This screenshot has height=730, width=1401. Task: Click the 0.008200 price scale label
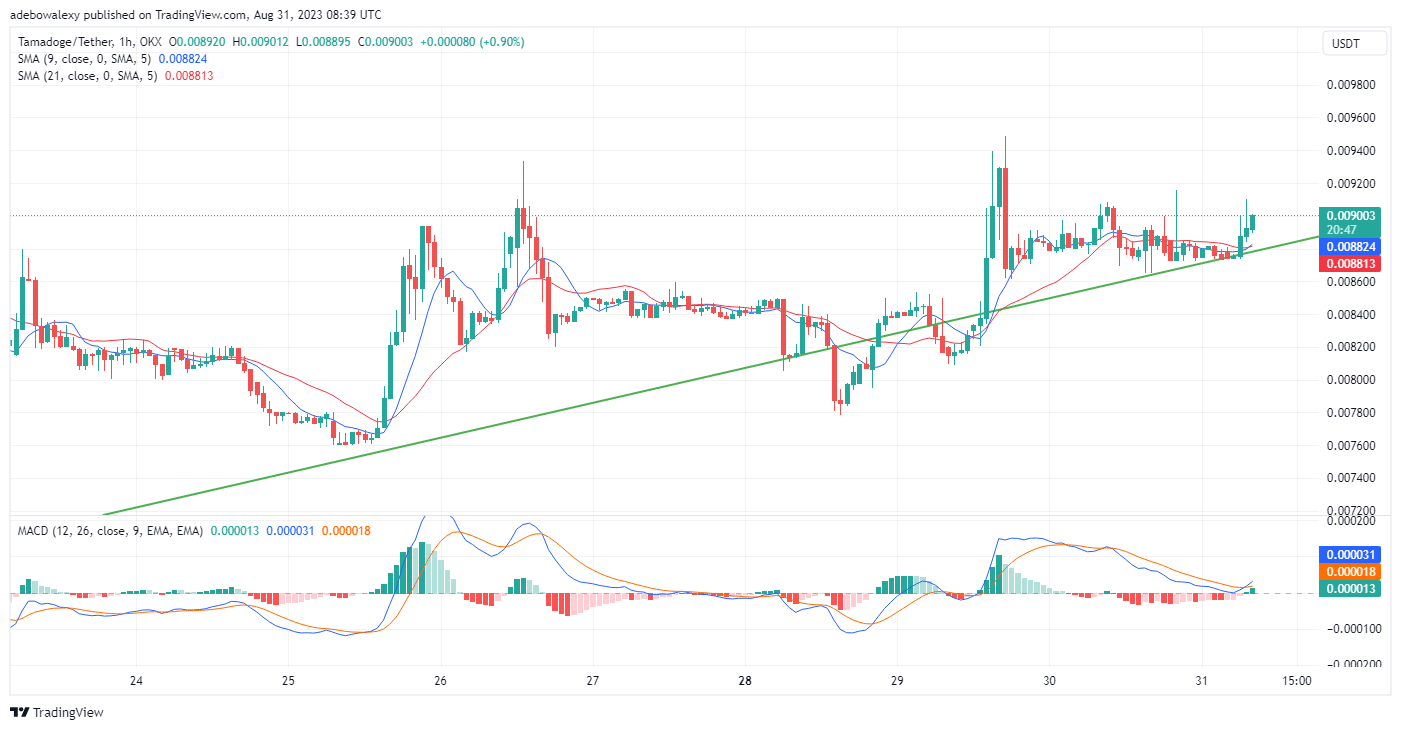1351,348
